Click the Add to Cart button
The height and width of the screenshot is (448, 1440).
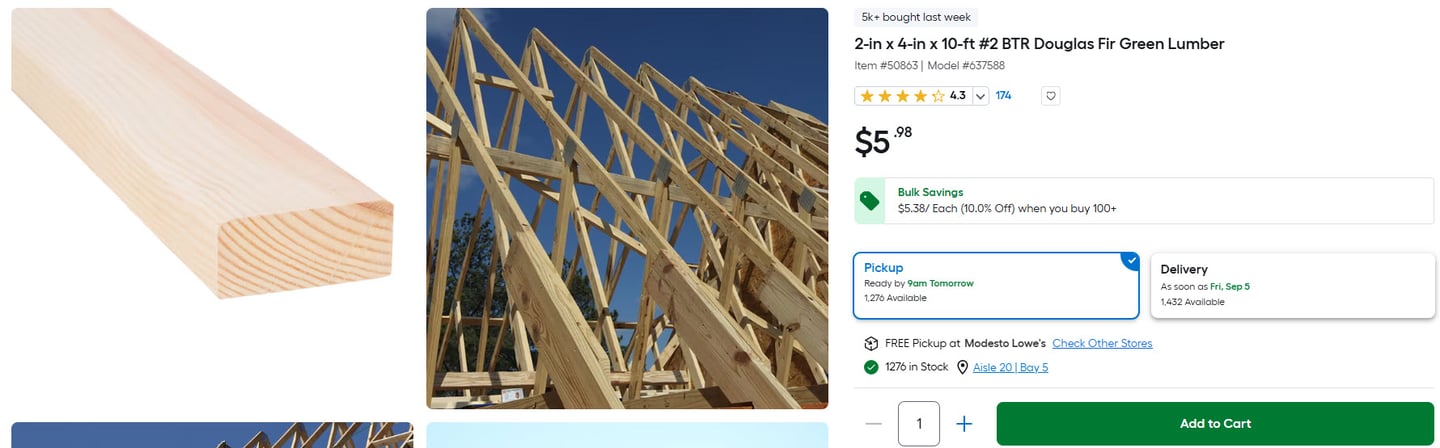pyautogui.click(x=1215, y=424)
